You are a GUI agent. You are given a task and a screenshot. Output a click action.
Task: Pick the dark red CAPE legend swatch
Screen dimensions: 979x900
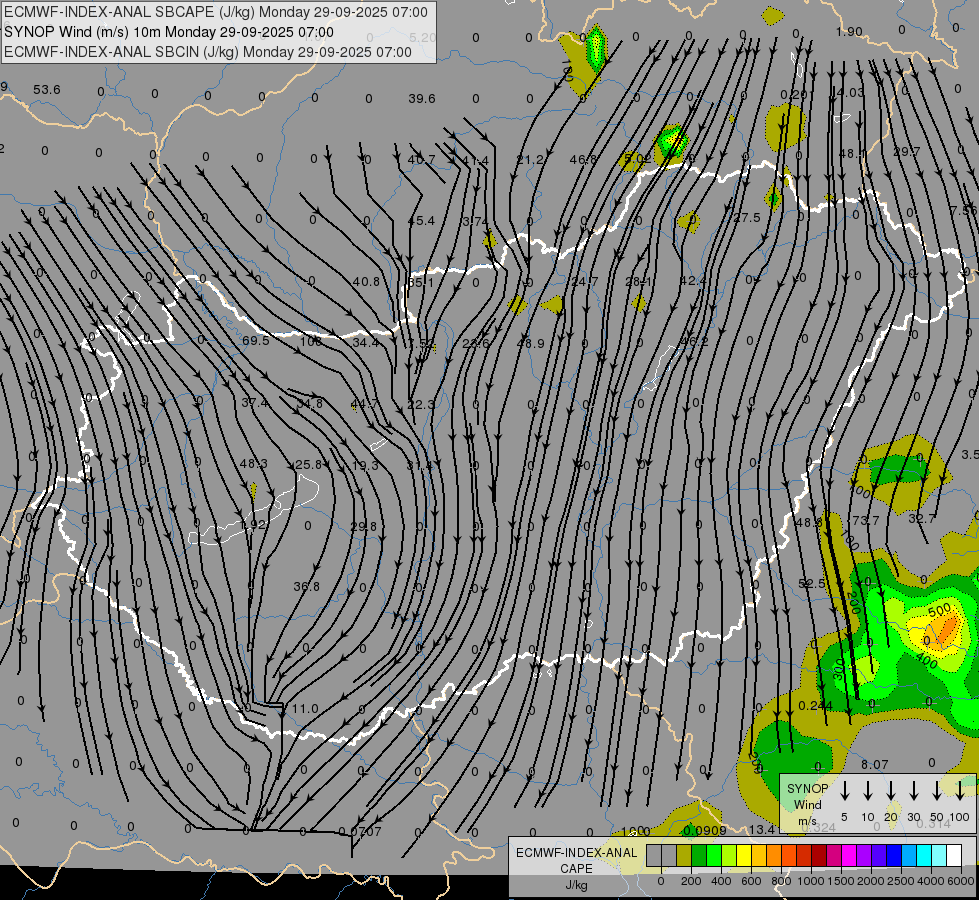819,855
